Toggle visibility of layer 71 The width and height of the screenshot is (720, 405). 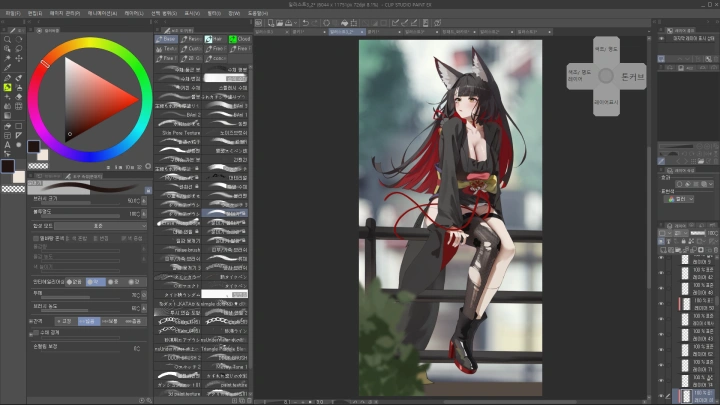point(661,366)
